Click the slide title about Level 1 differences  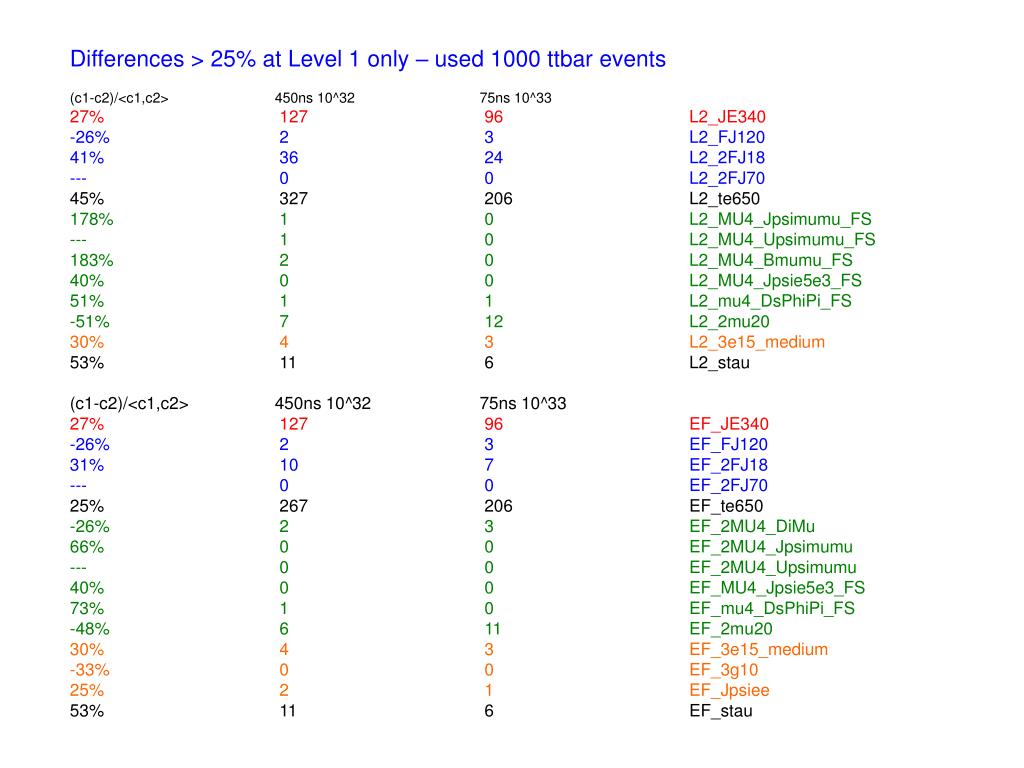368,59
